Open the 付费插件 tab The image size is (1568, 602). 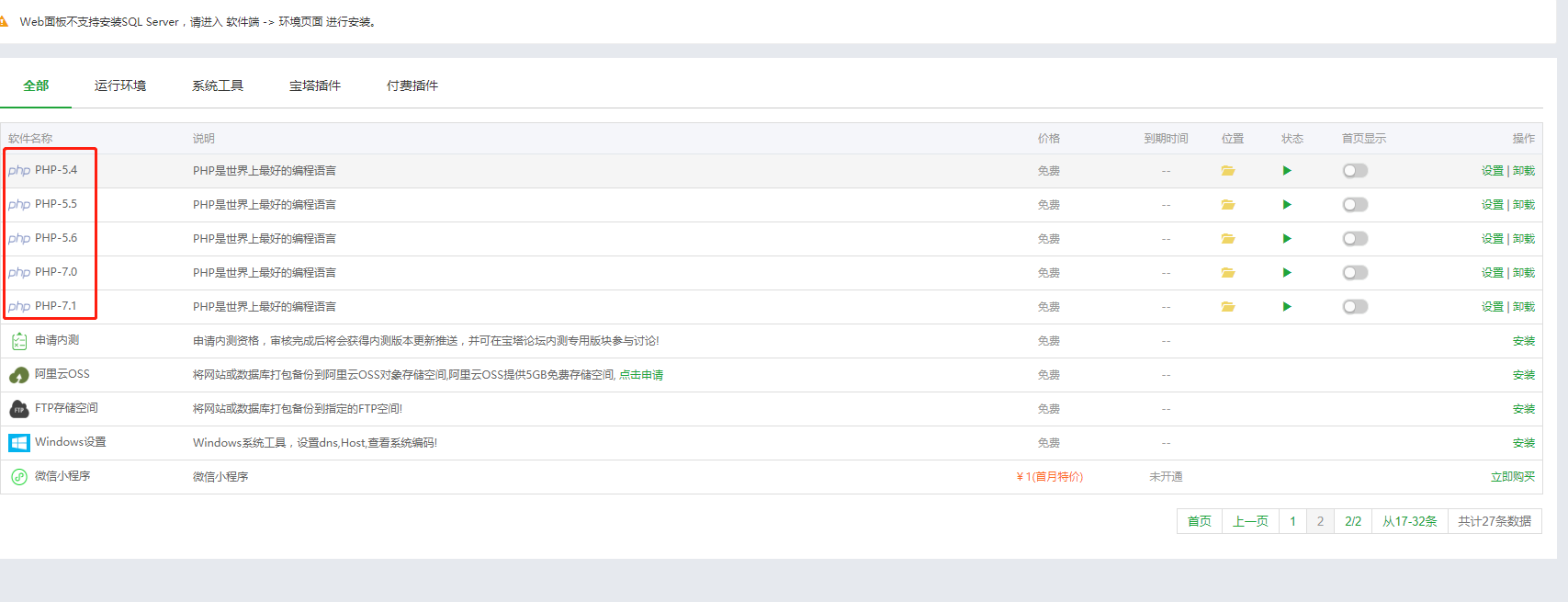(x=412, y=85)
